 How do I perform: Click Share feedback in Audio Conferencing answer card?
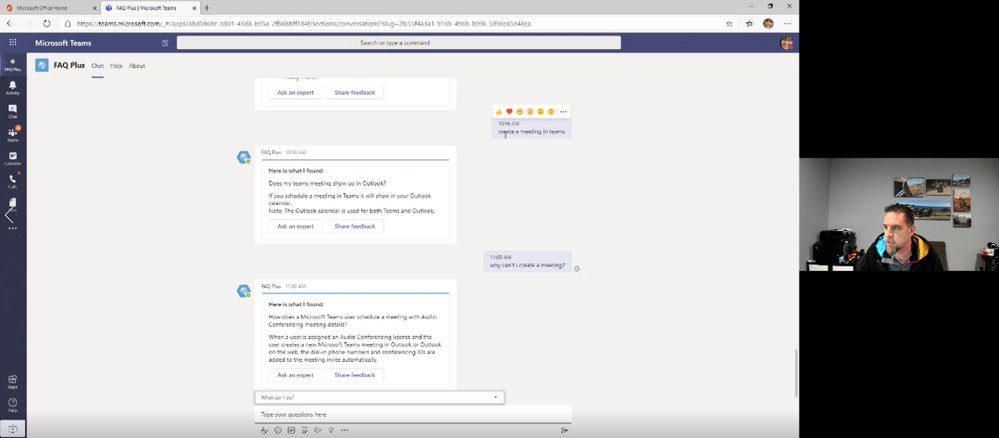(355, 375)
